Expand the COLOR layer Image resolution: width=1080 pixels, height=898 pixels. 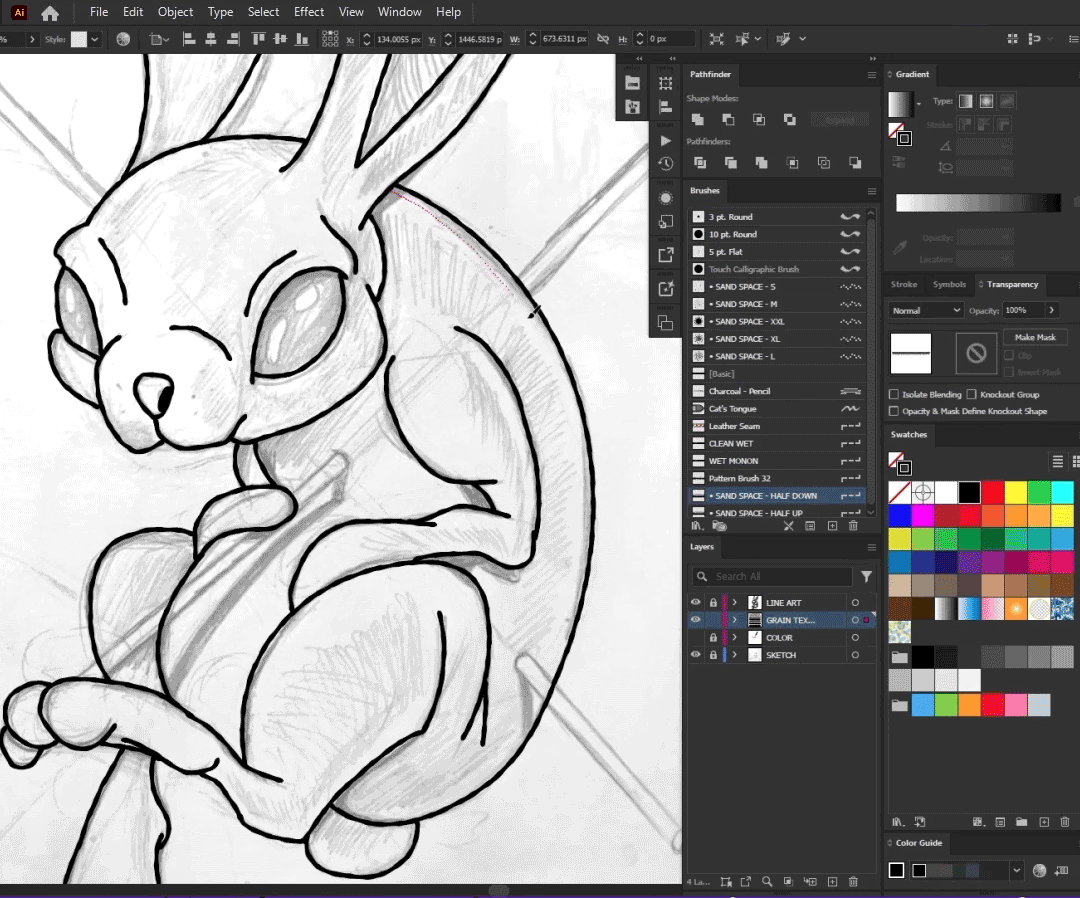735,638
